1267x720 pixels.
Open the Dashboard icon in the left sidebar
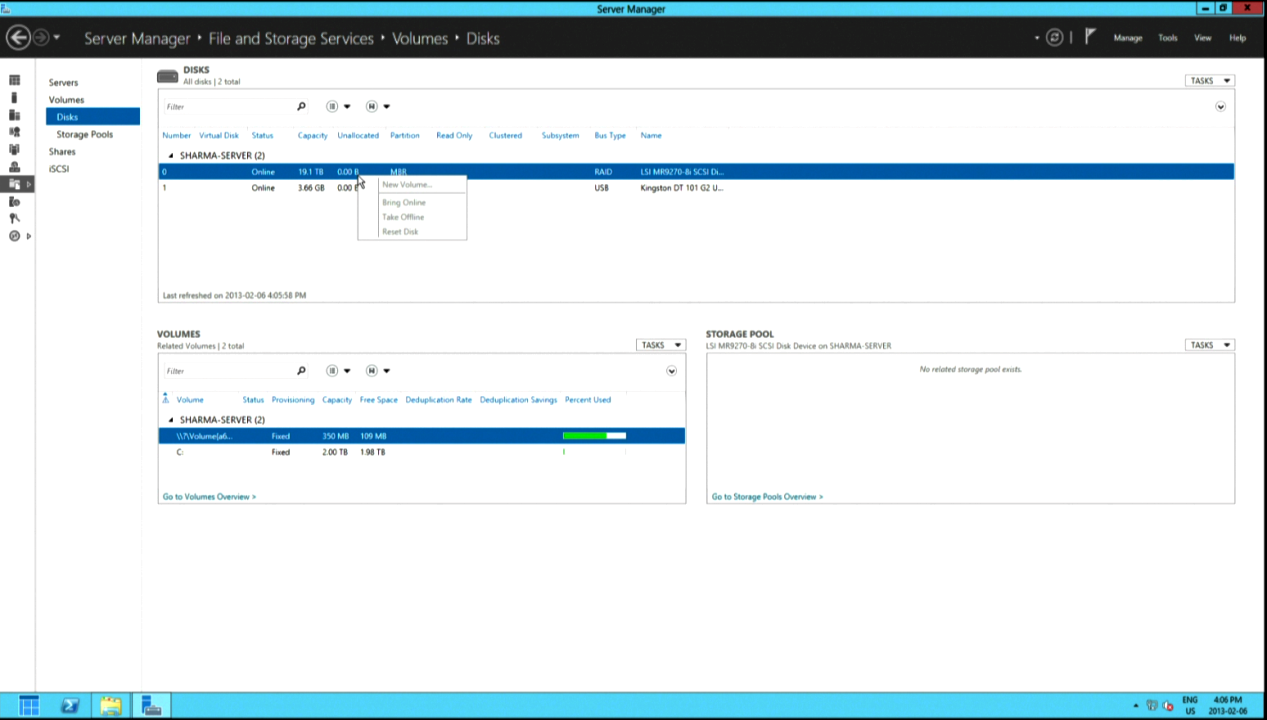pyautogui.click(x=14, y=80)
